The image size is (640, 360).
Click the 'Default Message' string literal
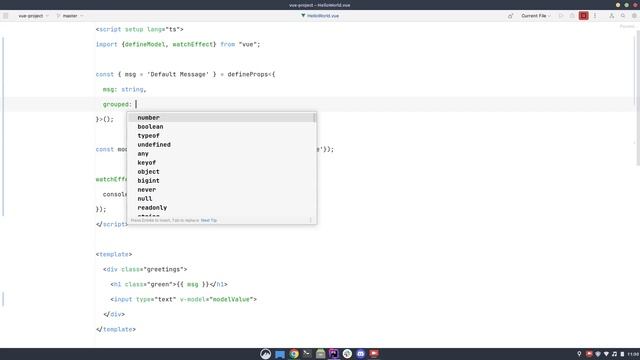click(178, 74)
